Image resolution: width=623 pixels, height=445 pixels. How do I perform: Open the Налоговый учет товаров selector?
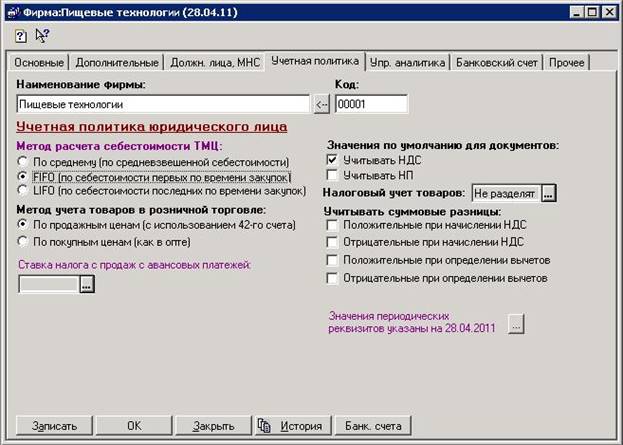[548, 193]
